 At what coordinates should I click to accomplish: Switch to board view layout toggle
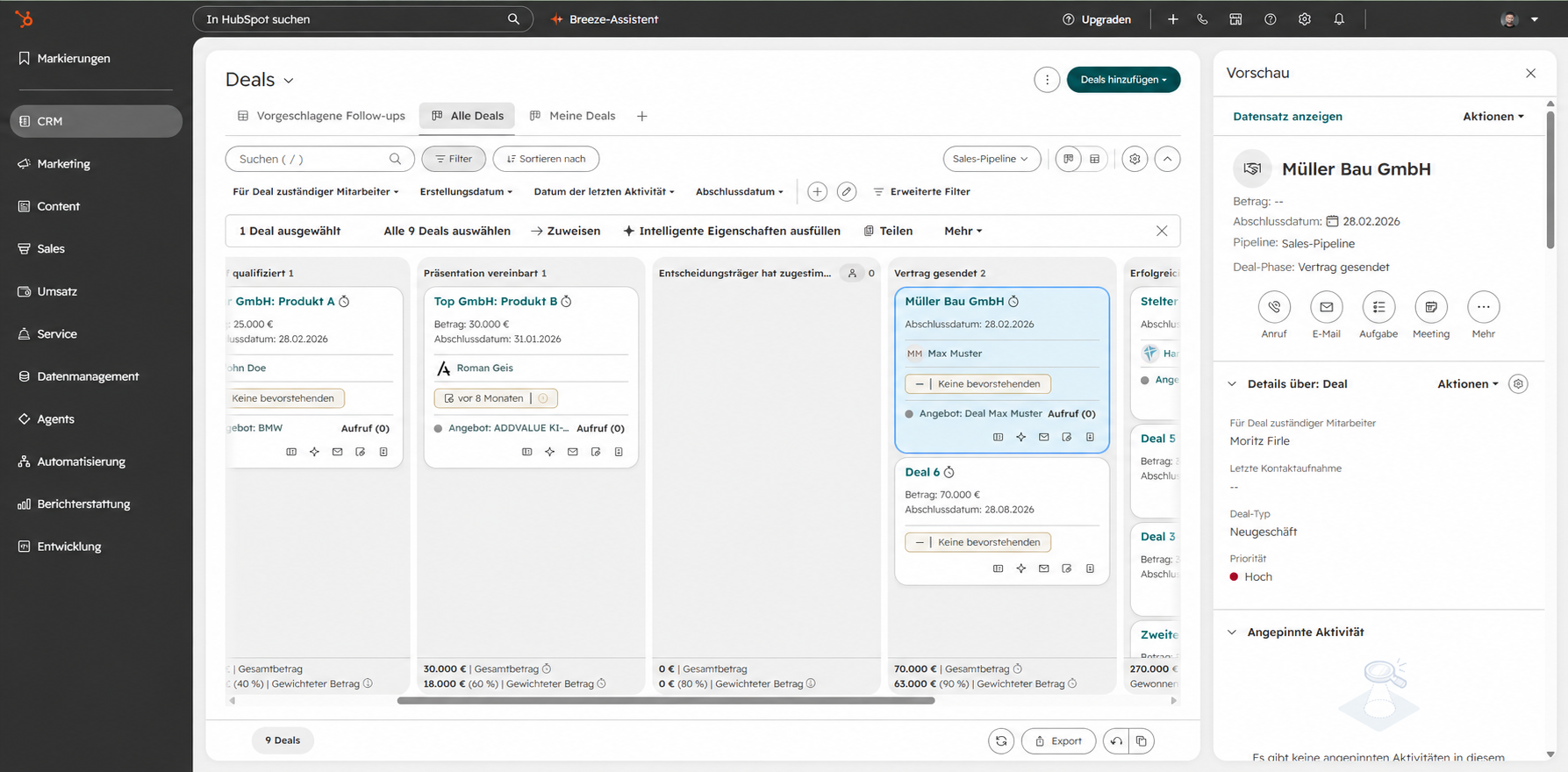pos(1068,159)
